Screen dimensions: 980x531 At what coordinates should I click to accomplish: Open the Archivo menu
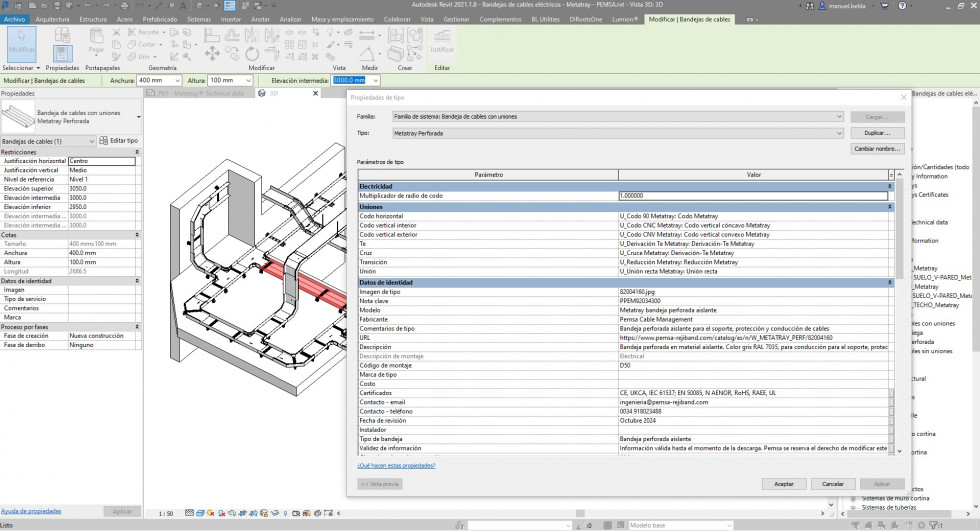[14, 19]
